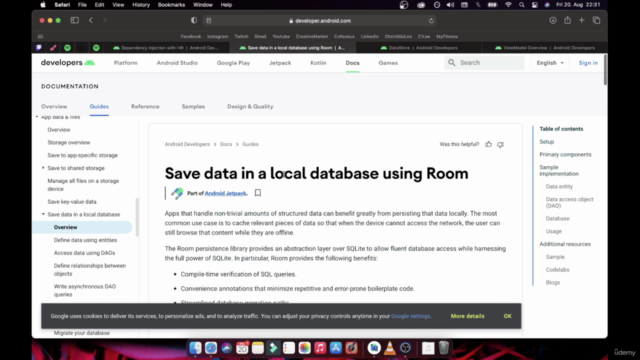The height and width of the screenshot is (360, 640).
Task: Open Access data using DAOs page
Action: (x=84, y=253)
